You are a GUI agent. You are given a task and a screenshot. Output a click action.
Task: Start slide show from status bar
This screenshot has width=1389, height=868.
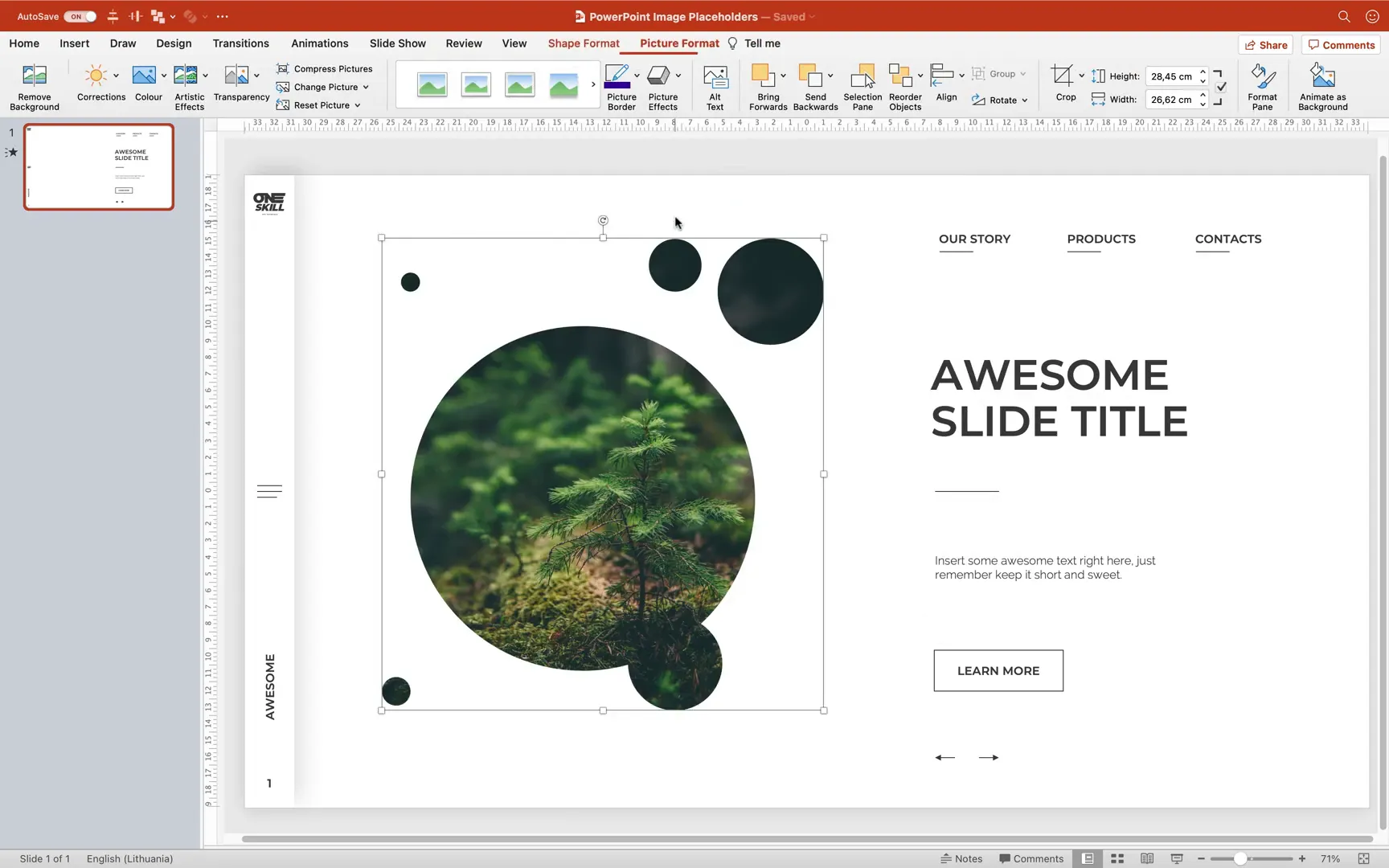1177,858
